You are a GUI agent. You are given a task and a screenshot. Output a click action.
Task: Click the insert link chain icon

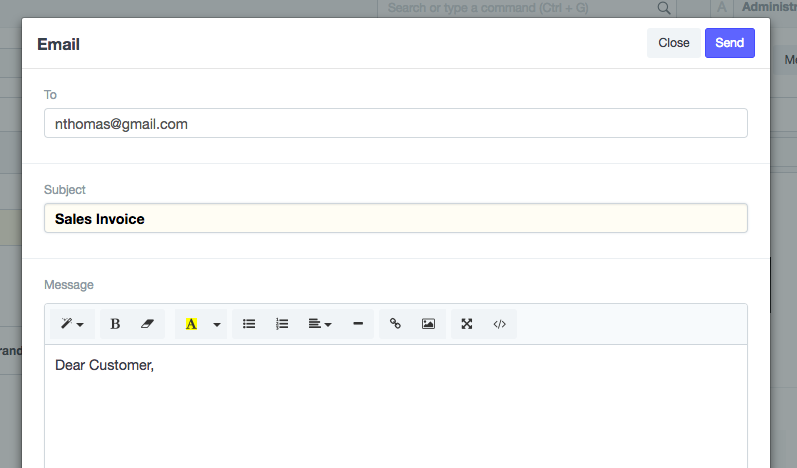pos(395,324)
